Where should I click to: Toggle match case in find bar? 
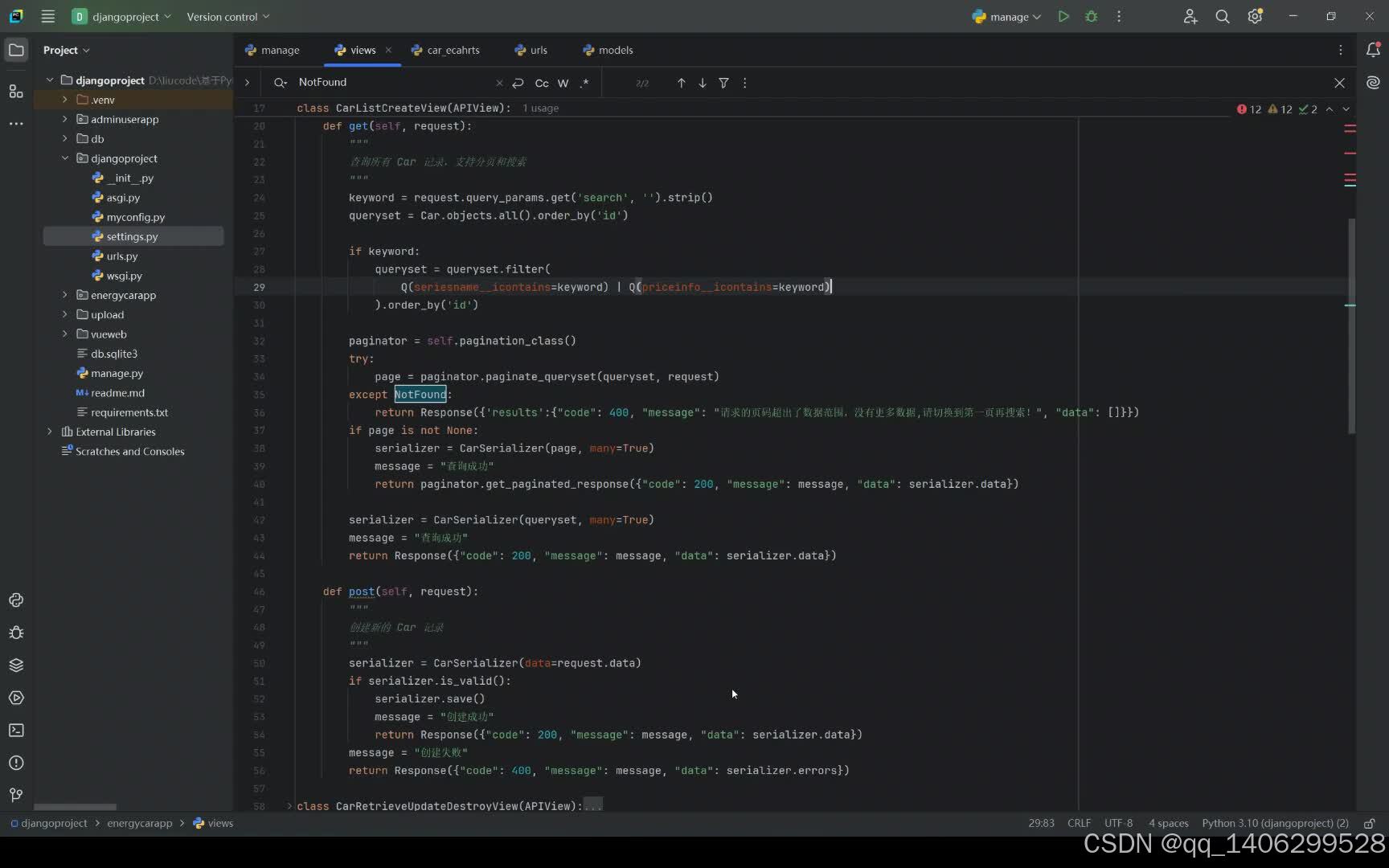542,83
